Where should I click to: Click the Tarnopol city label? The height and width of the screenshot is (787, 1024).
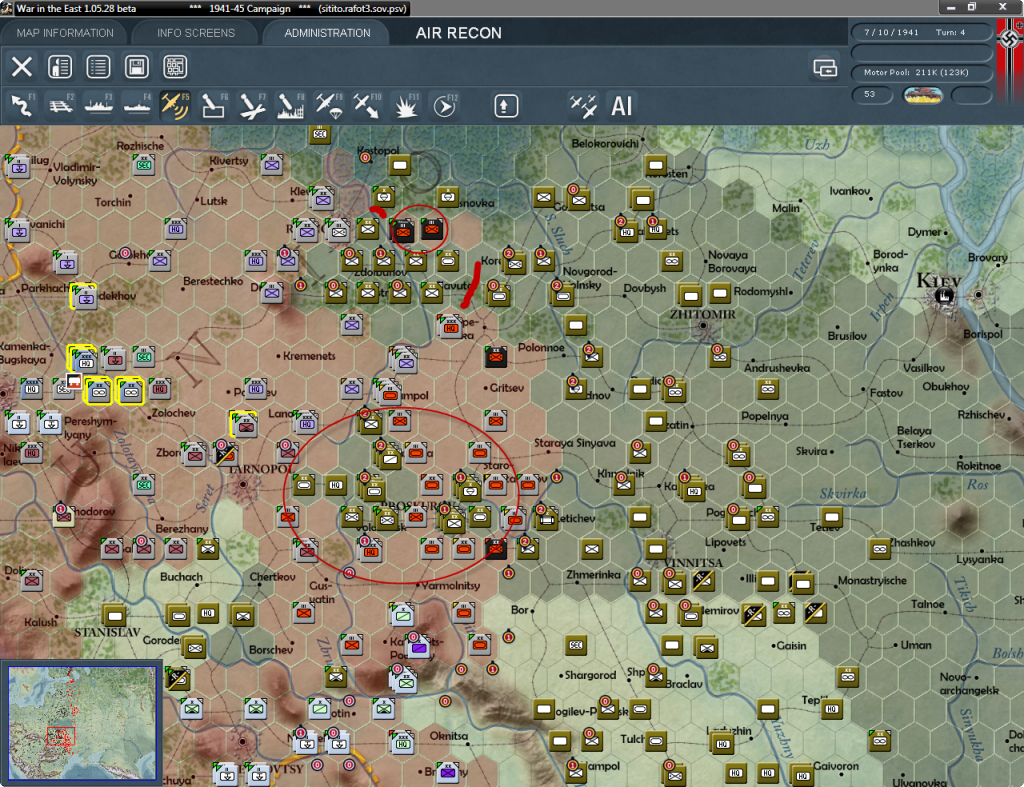pyautogui.click(x=260, y=469)
